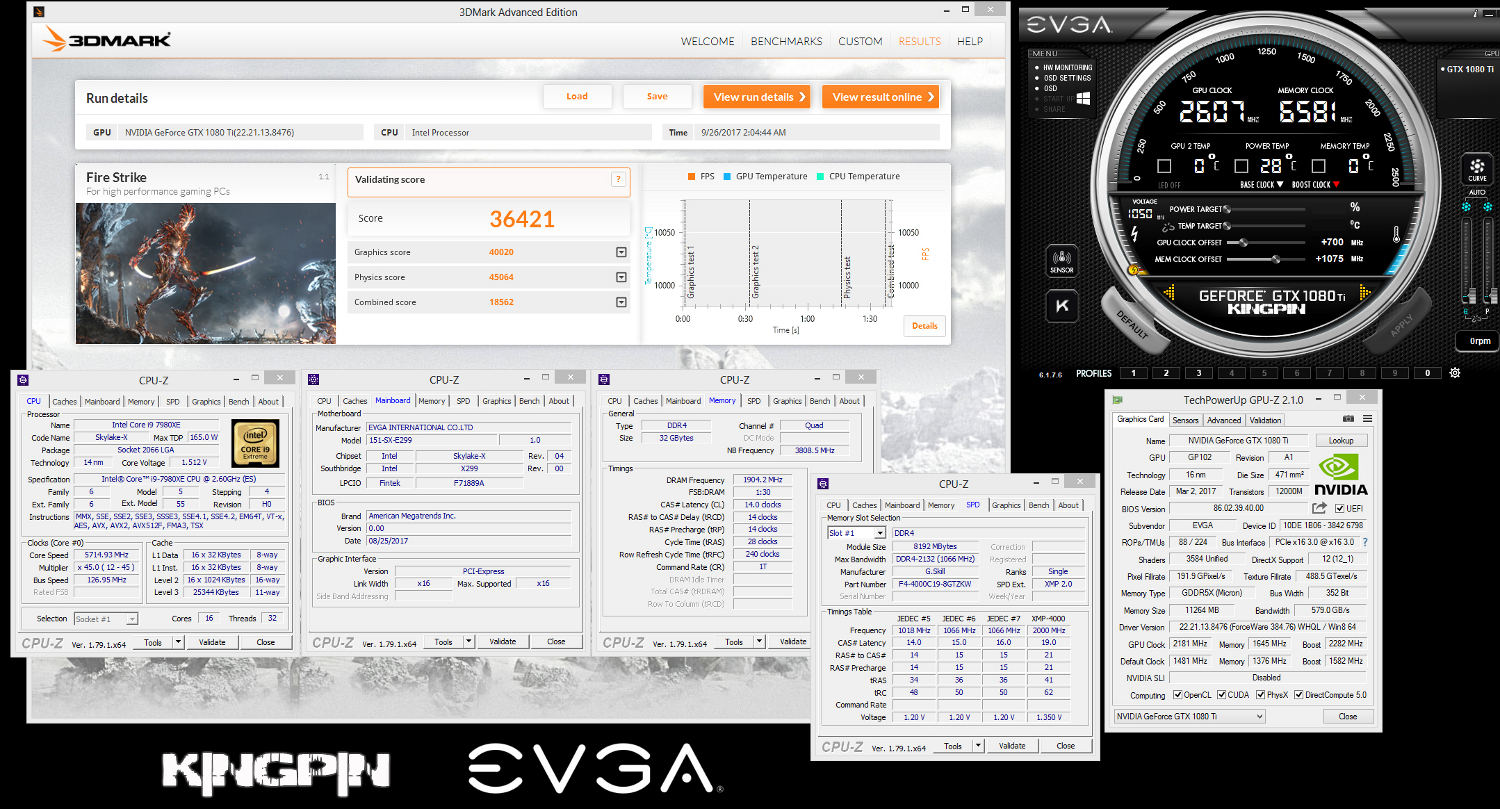Image resolution: width=1500 pixels, height=809 pixels.
Task: Click the Save button in Run details
Action: coord(657,96)
